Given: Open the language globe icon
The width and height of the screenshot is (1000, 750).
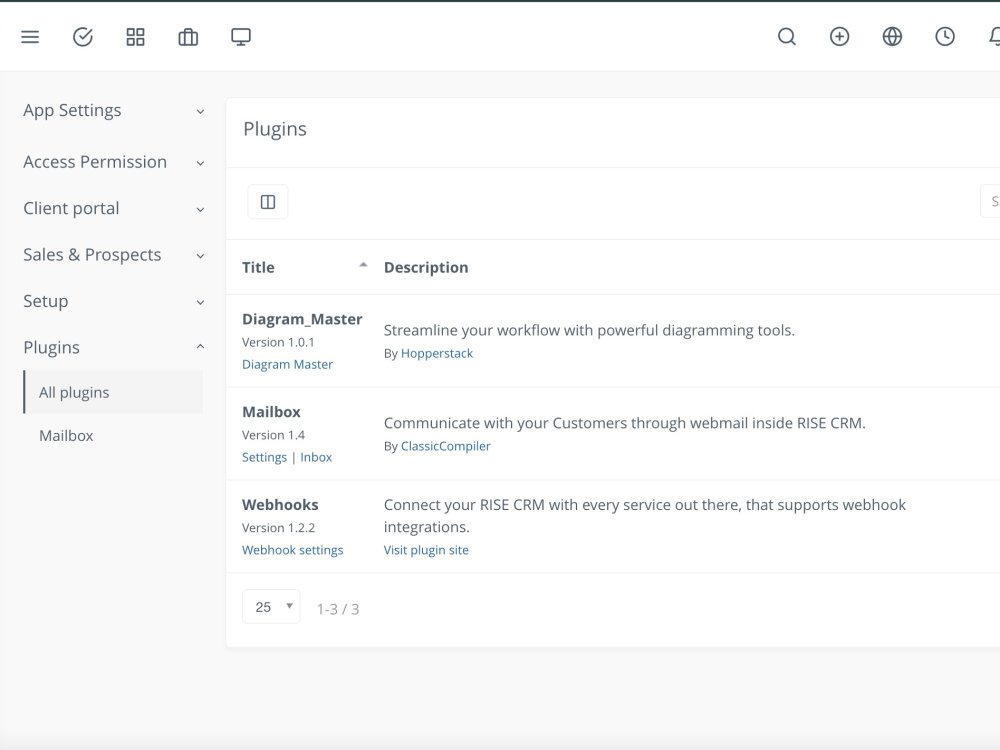Looking at the screenshot, I should click(x=892, y=37).
